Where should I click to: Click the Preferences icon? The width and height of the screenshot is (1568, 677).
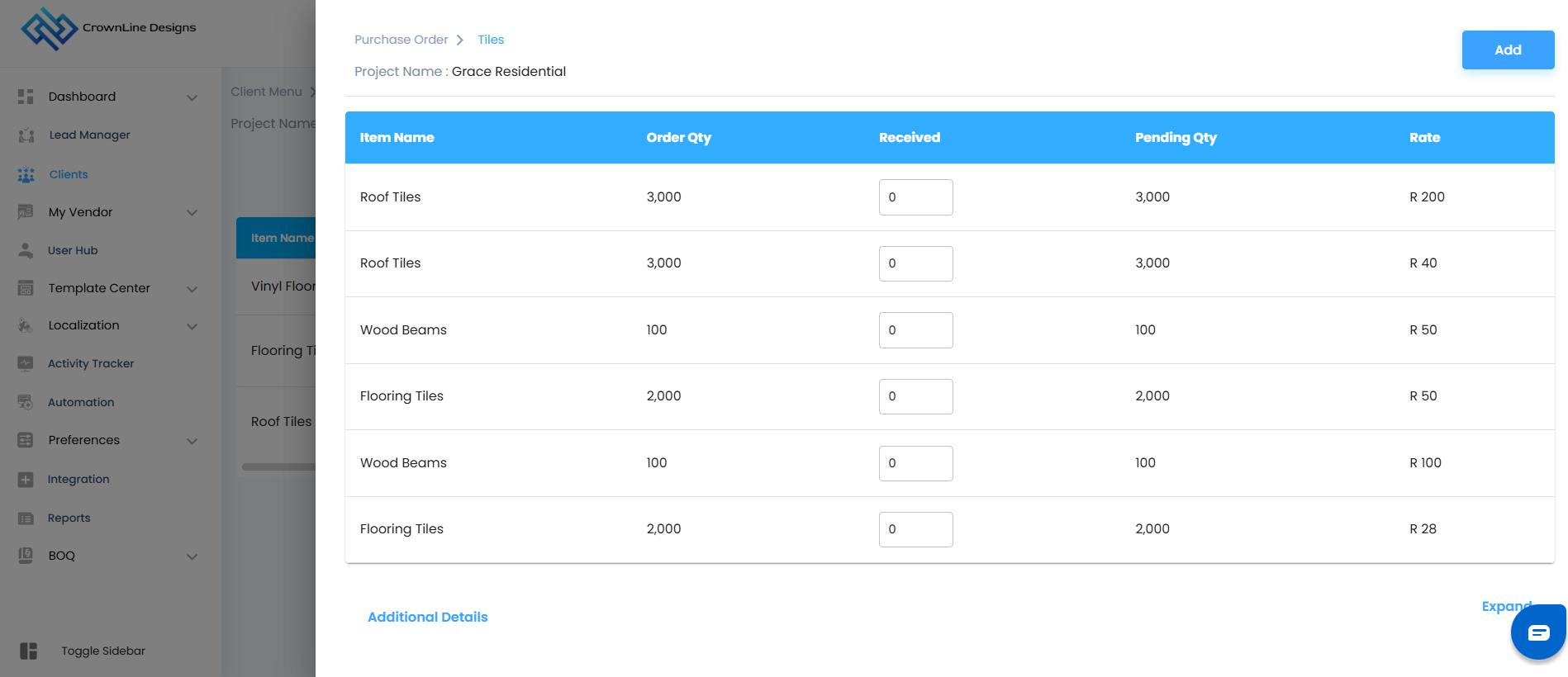(x=26, y=440)
